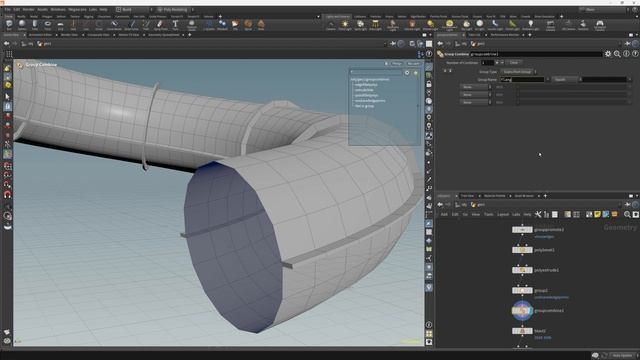Select the Grid shelf tool
Screen dimensions: 640x360
click(x=60, y=25)
